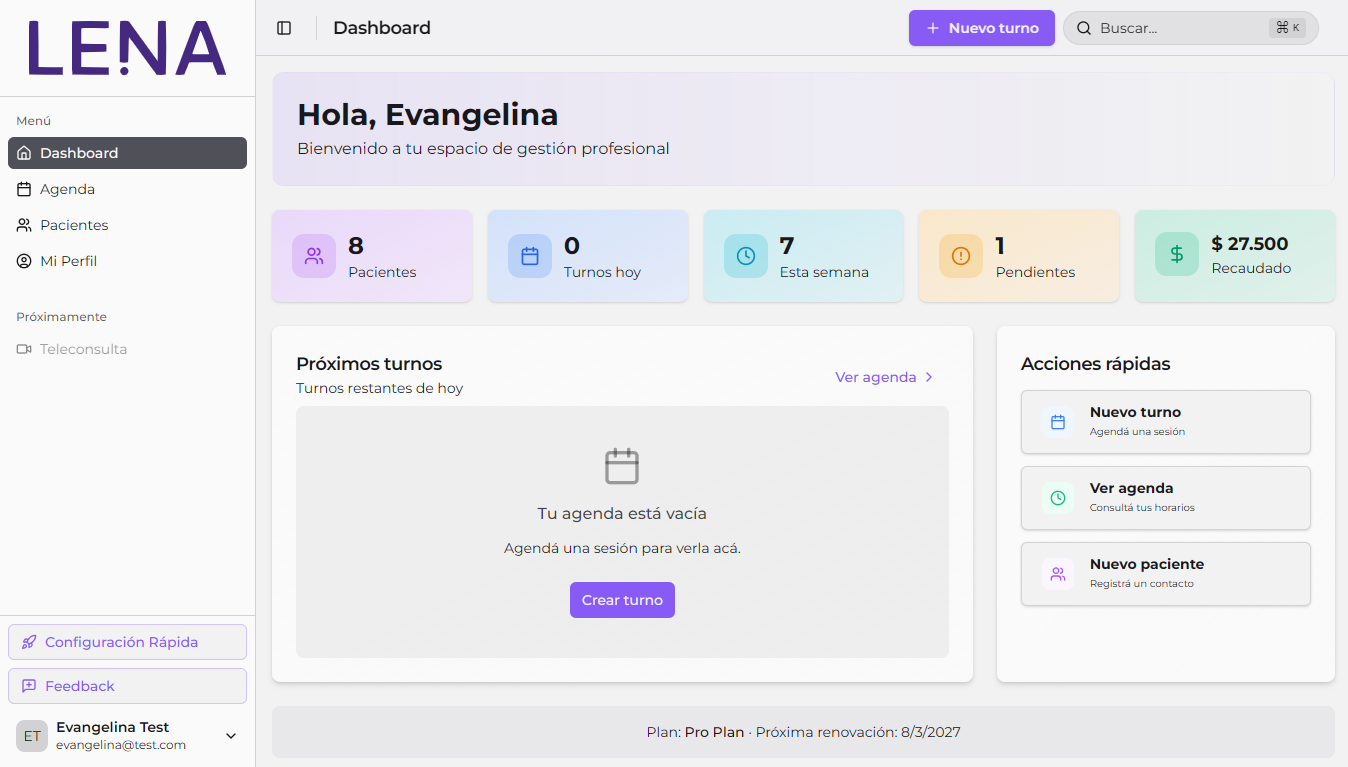Open the Nuevo paciente quick action
Viewport: 1348px width, 767px height.
1166,574
